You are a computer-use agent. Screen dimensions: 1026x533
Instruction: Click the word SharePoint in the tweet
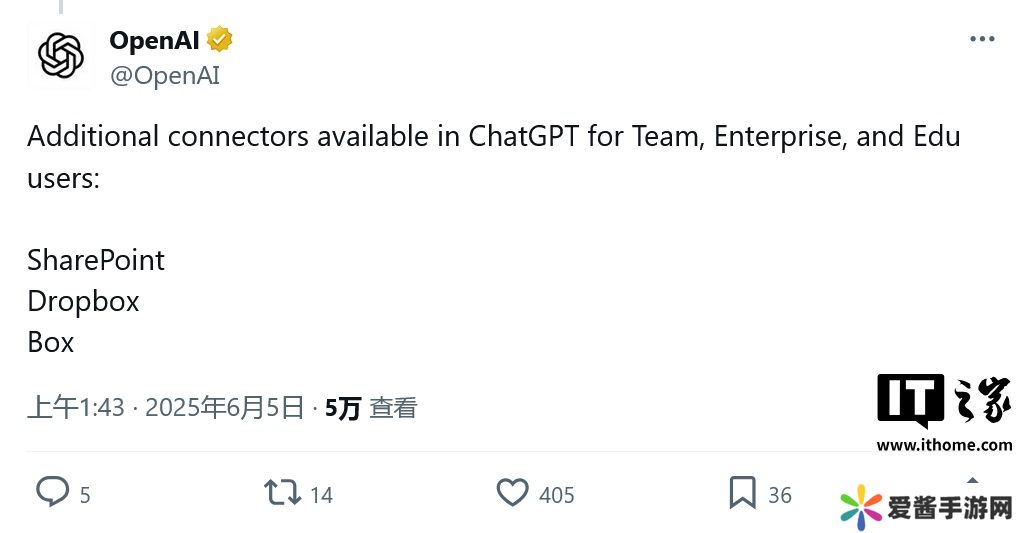pos(96,260)
